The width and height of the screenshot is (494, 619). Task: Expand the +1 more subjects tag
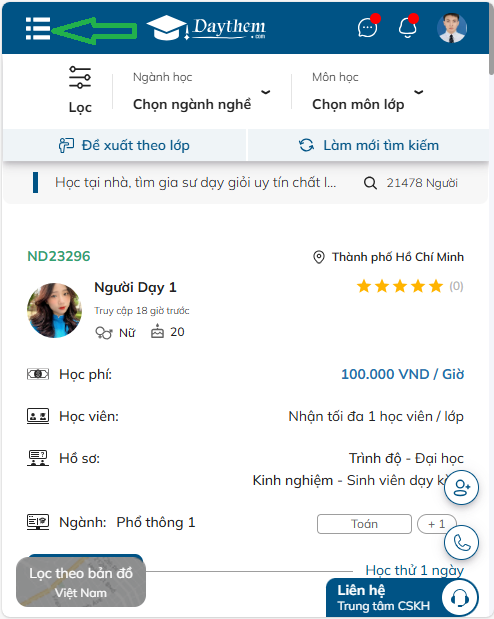pos(436,524)
